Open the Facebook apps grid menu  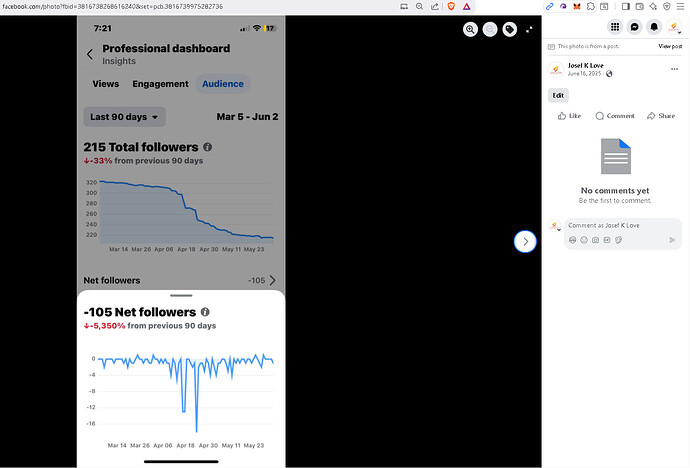(615, 27)
